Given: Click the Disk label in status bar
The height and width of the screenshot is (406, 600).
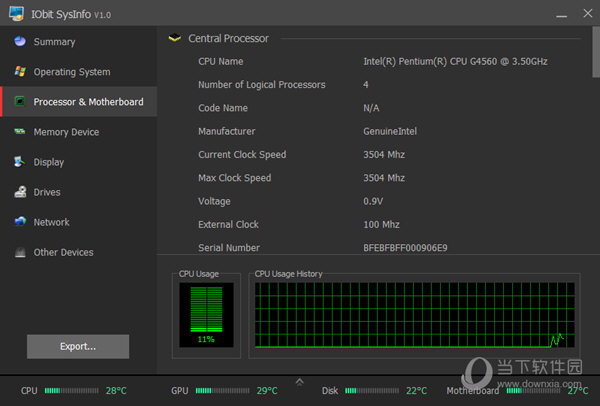Looking at the screenshot, I should [330, 391].
